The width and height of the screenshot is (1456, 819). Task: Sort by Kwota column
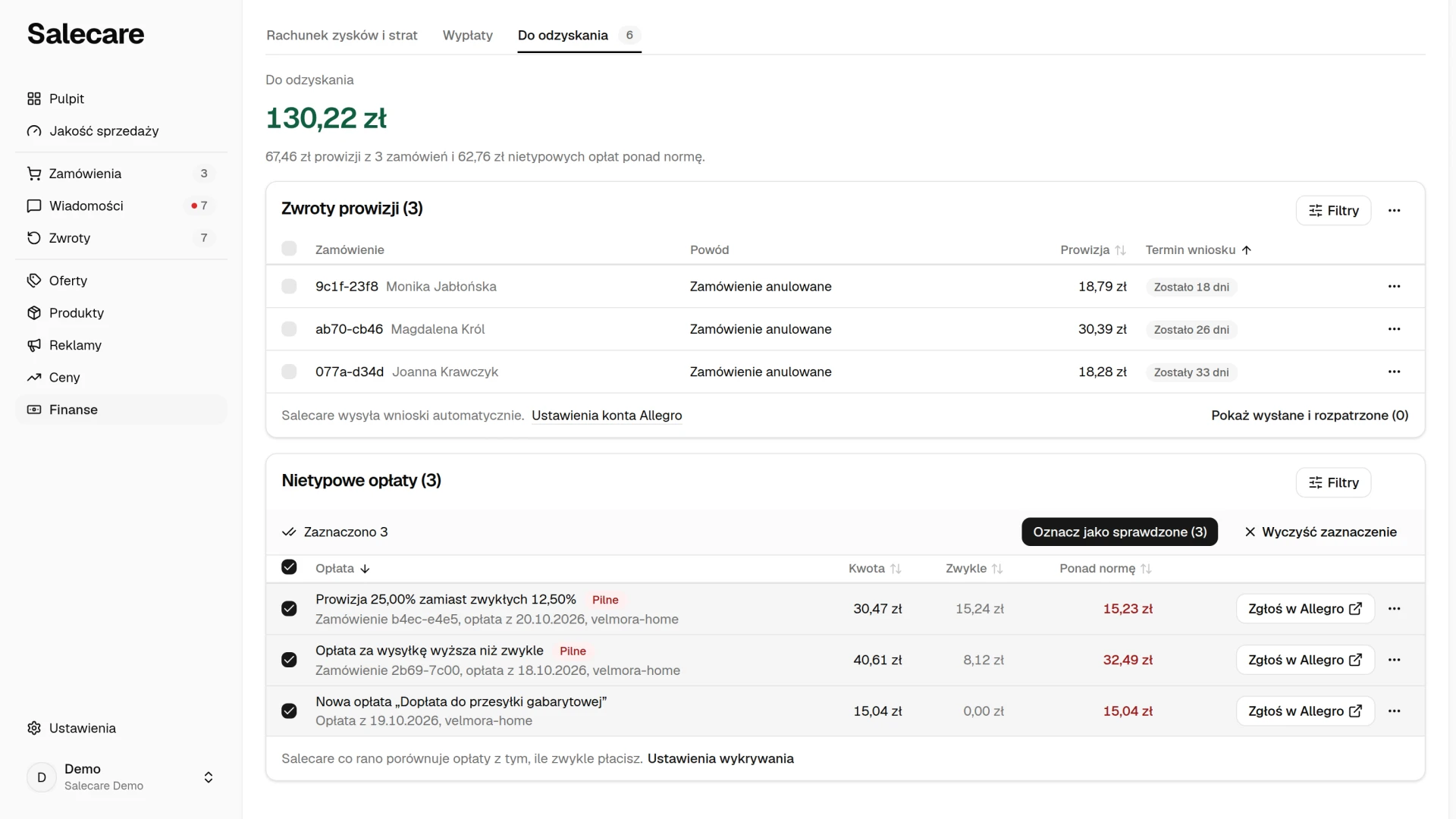click(874, 569)
